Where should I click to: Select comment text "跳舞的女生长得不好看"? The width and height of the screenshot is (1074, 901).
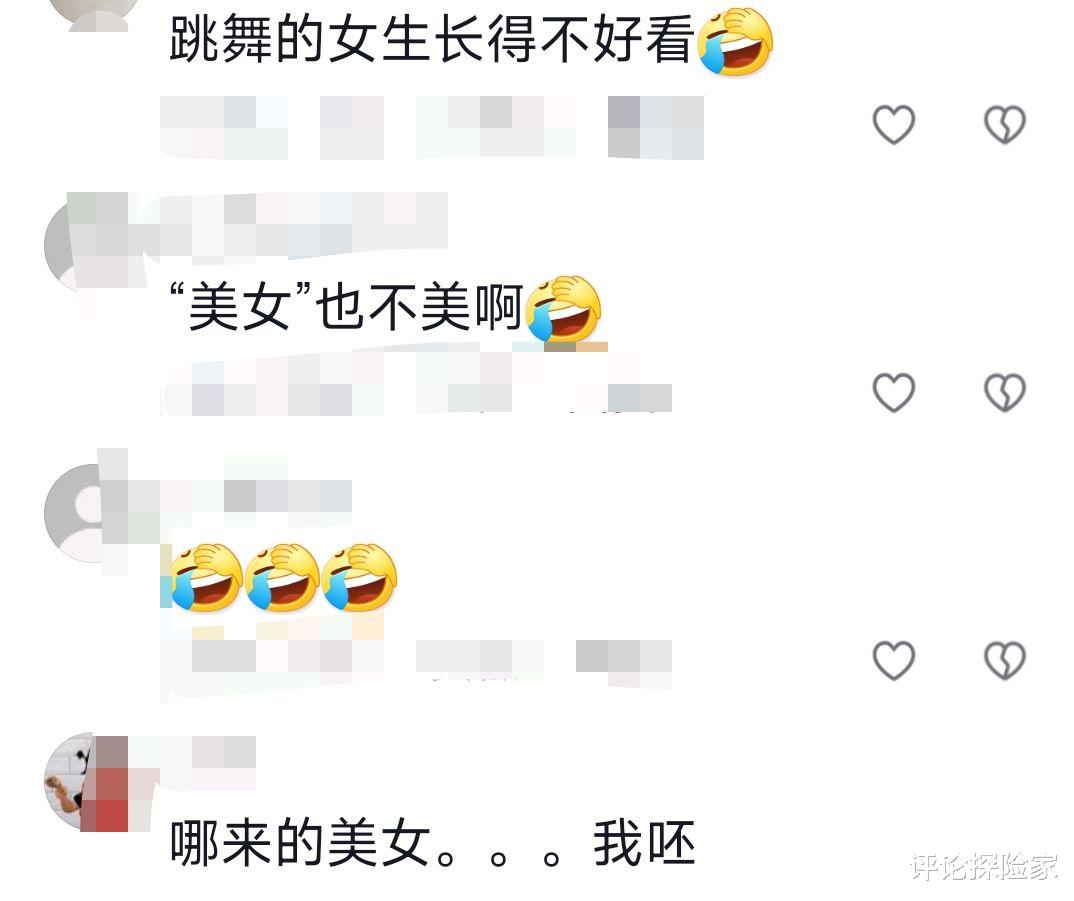click(x=432, y=40)
